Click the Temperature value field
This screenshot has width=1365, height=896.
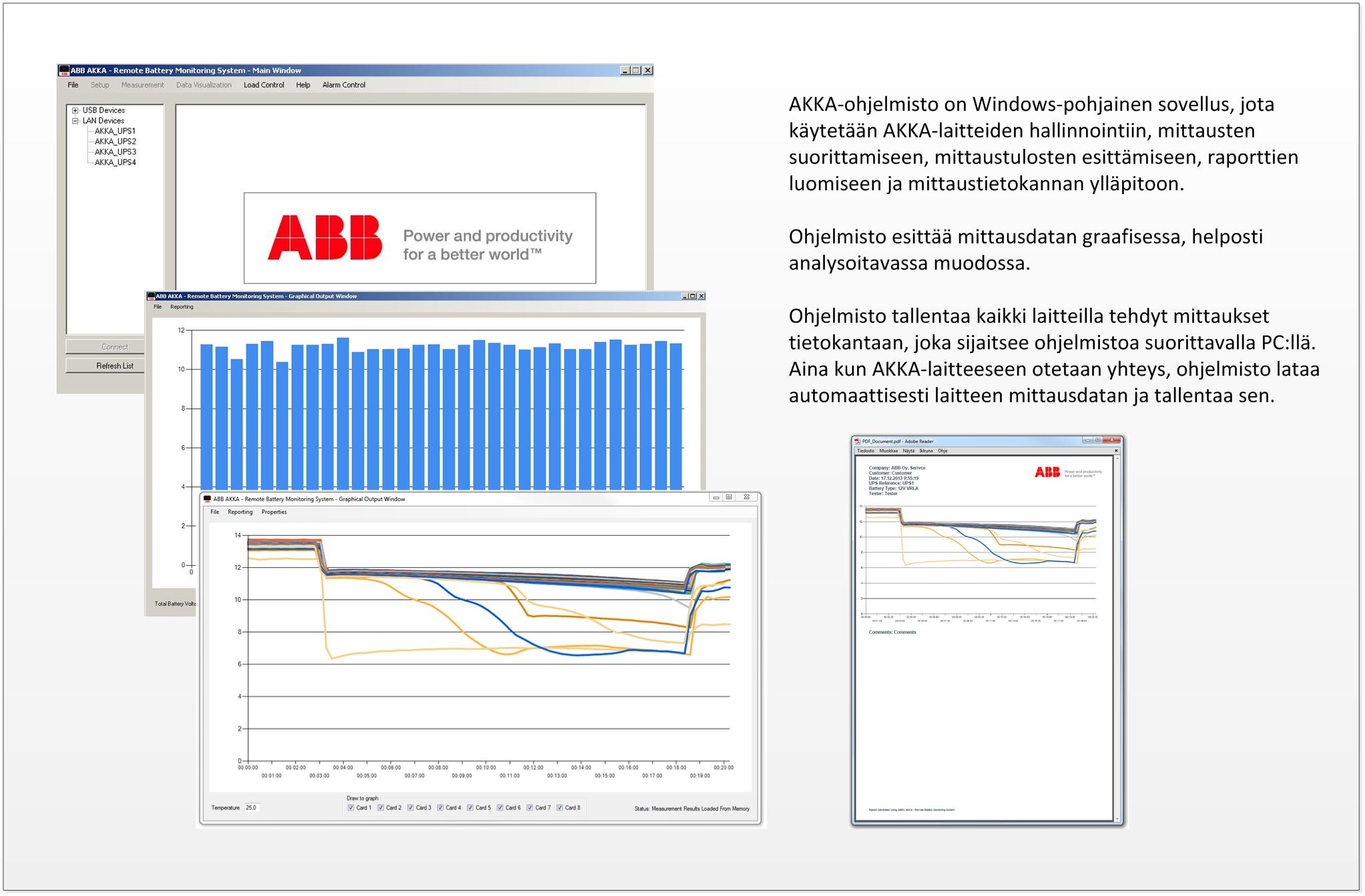252,808
